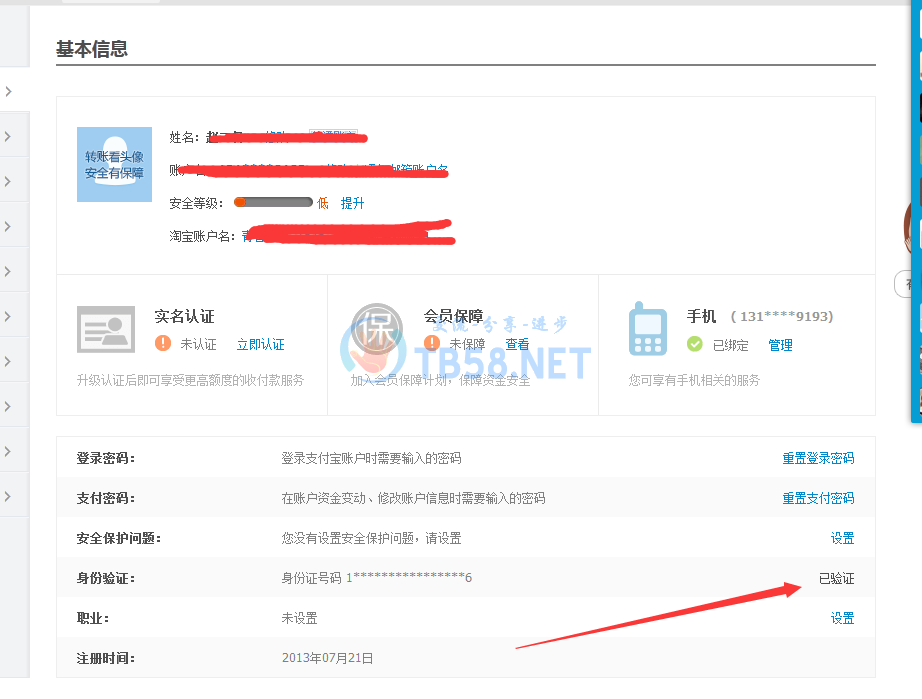The width and height of the screenshot is (922, 699).
Task: Click 提升 to raise the security level
Action: [352, 203]
